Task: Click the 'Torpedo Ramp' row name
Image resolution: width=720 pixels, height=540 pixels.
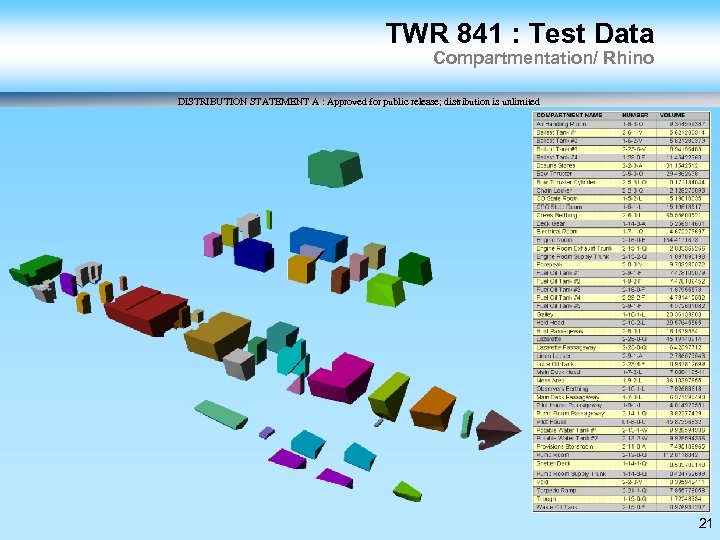Action: click(556, 490)
